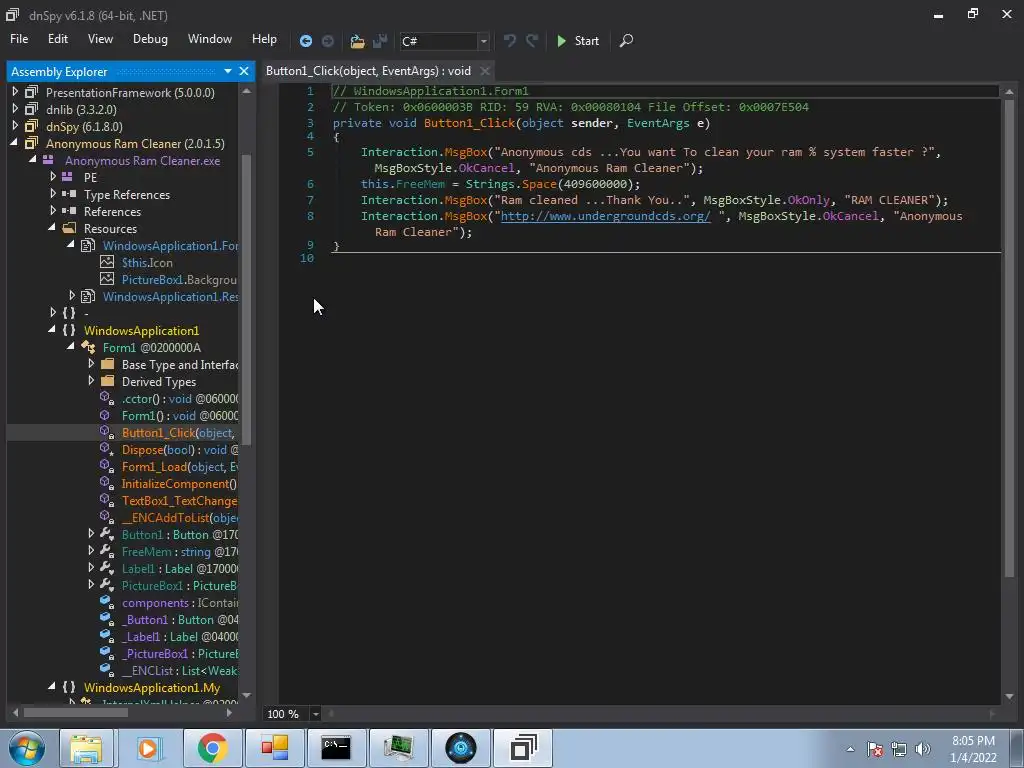
Task: Open the 100 % zoom dropdown
Action: click(315, 714)
